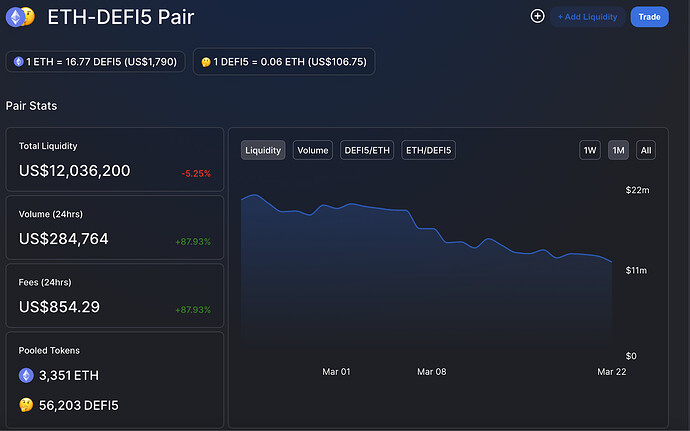The image size is (690, 431).
Task: Show the ETH/DEFI5 rate chart
Action: 429,150
